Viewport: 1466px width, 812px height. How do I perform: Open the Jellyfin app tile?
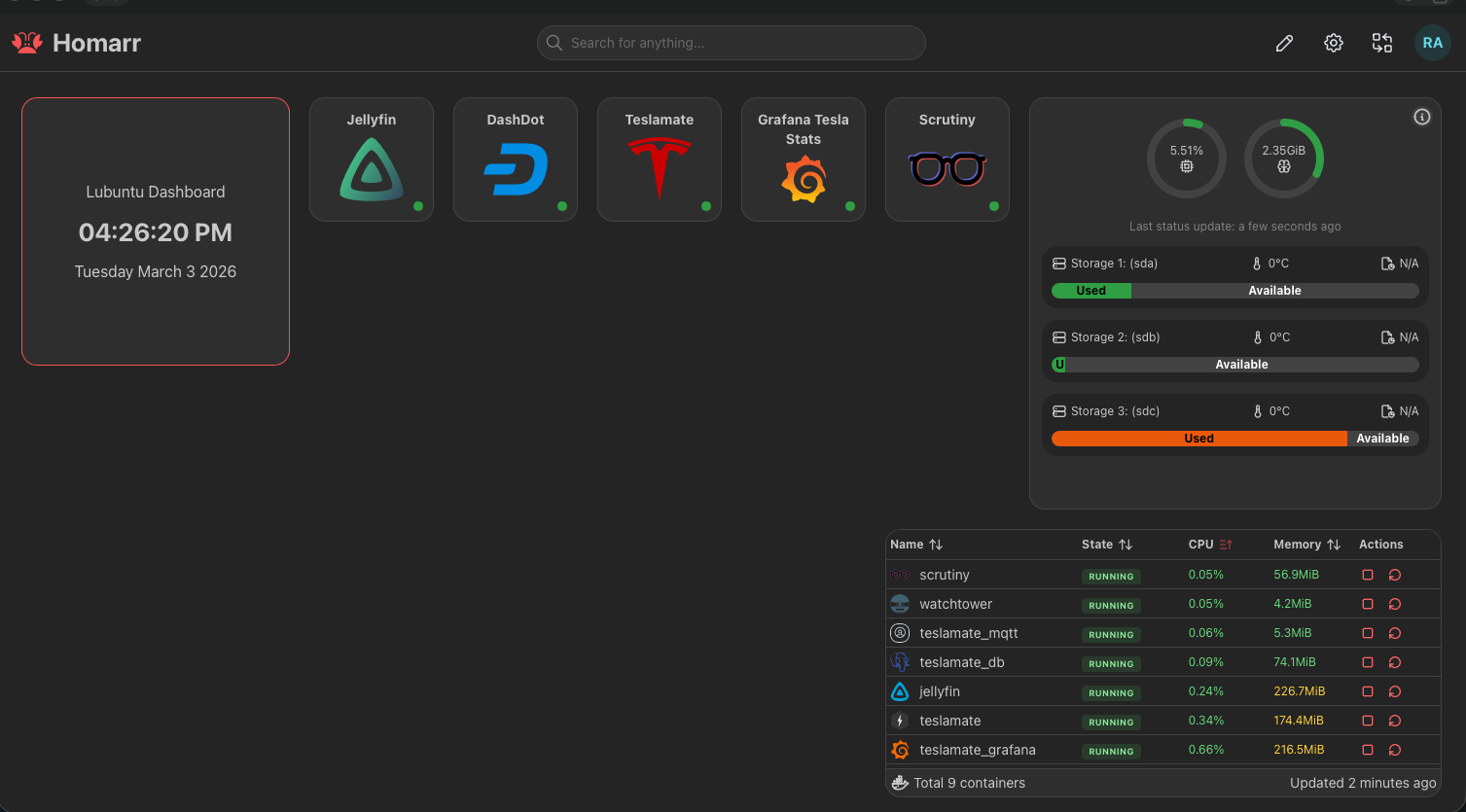(372, 159)
